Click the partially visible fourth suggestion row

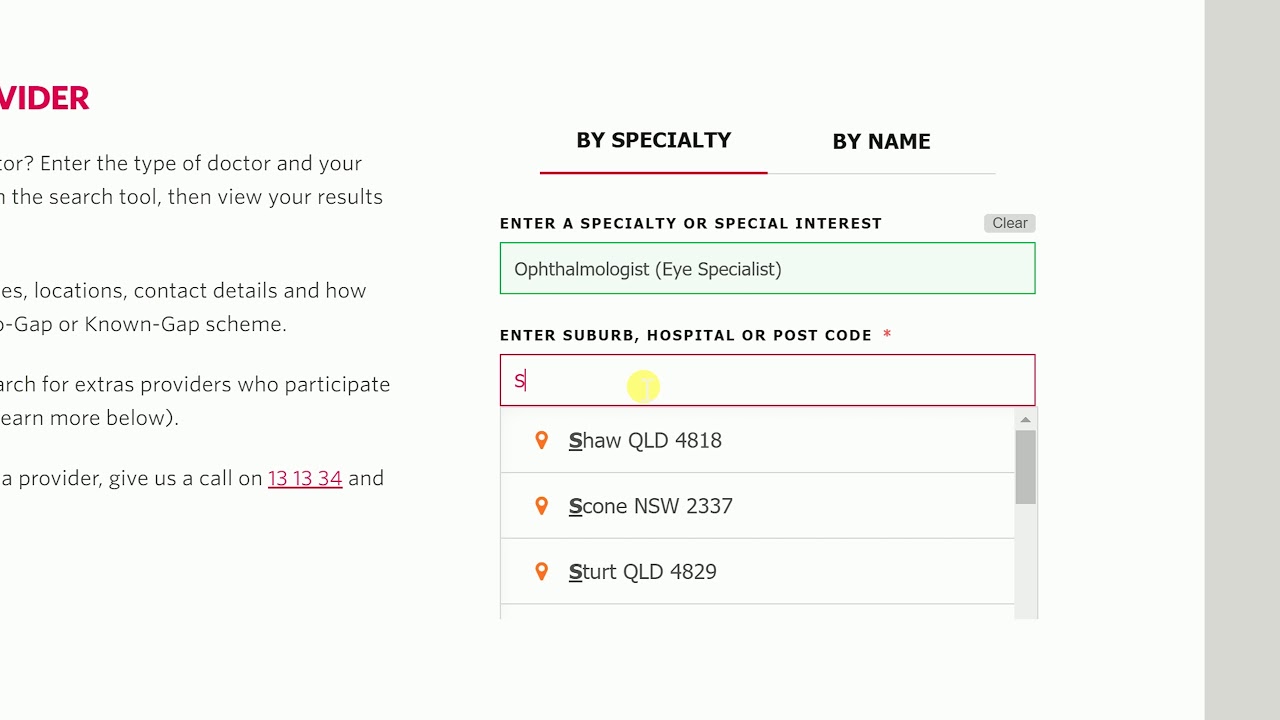click(x=757, y=612)
